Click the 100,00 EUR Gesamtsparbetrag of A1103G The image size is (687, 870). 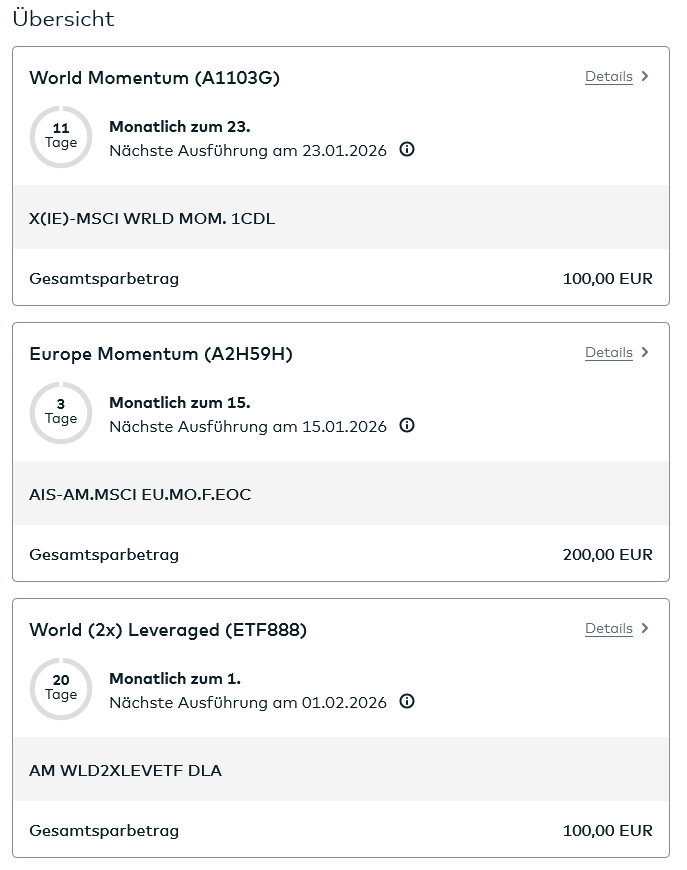(607, 278)
